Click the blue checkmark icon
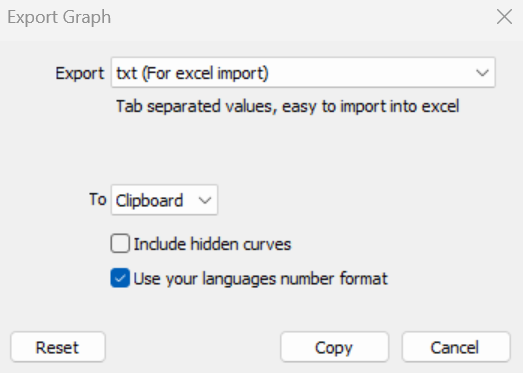Image resolution: width=523 pixels, height=373 pixels. [120, 278]
